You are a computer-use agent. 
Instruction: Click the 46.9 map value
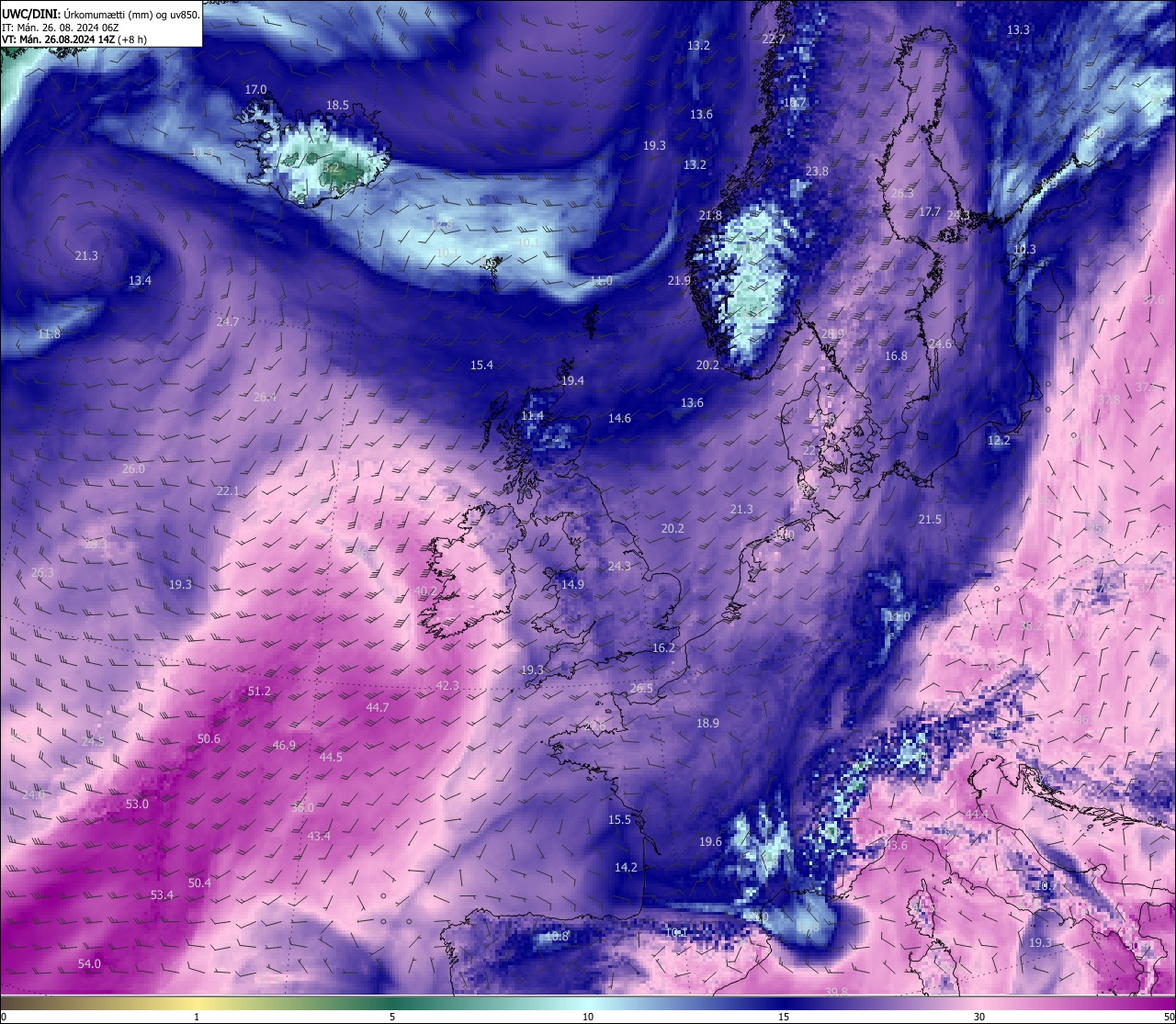coord(284,745)
